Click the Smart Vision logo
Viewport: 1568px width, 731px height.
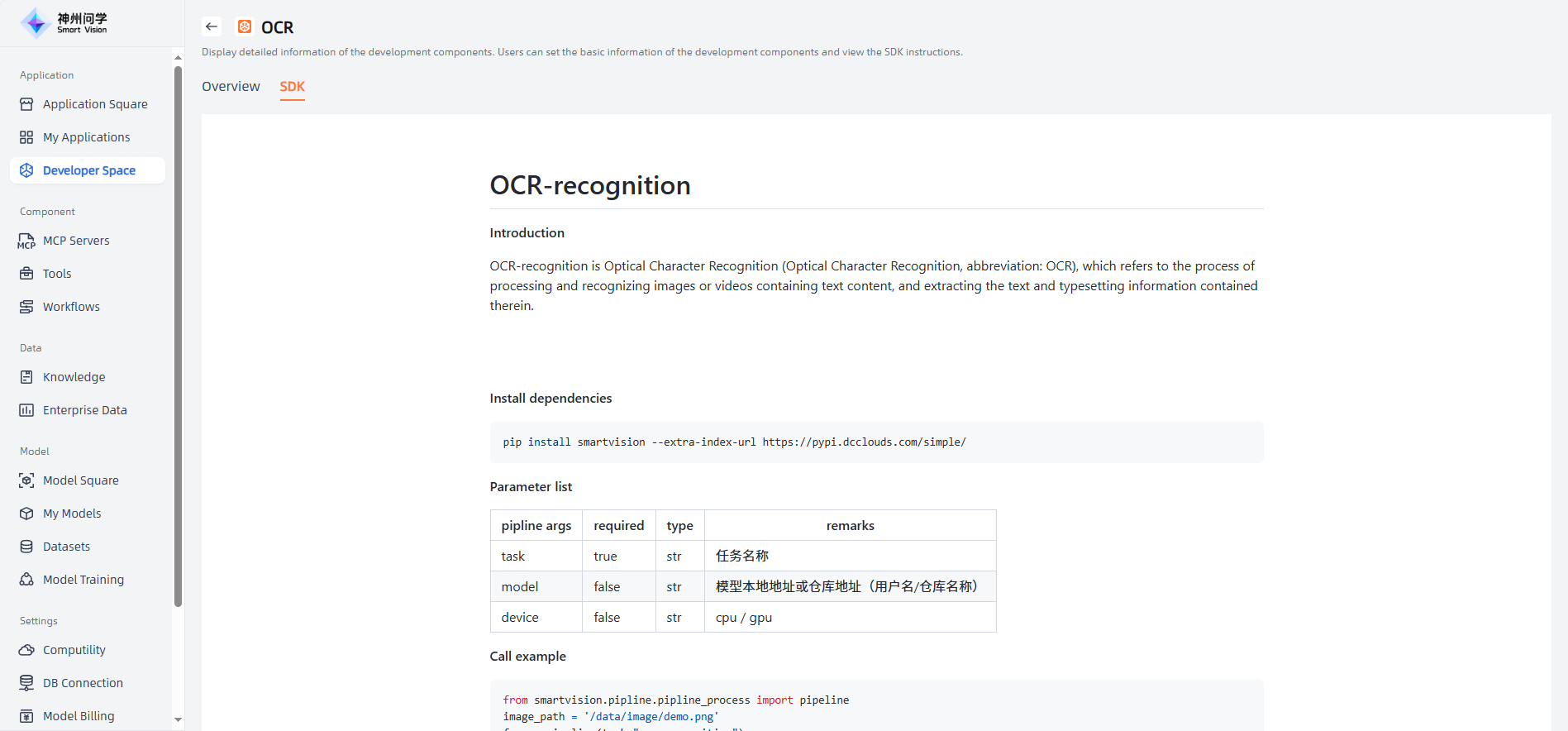click(64, 23)
